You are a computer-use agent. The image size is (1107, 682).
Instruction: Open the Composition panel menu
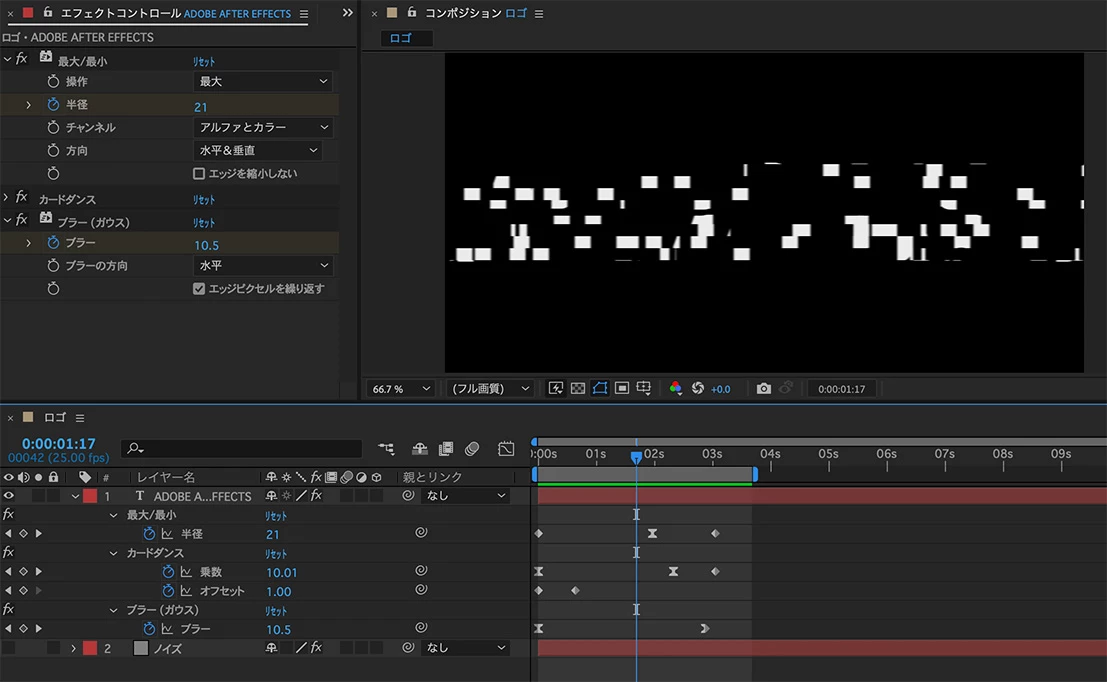coord(539,13)
